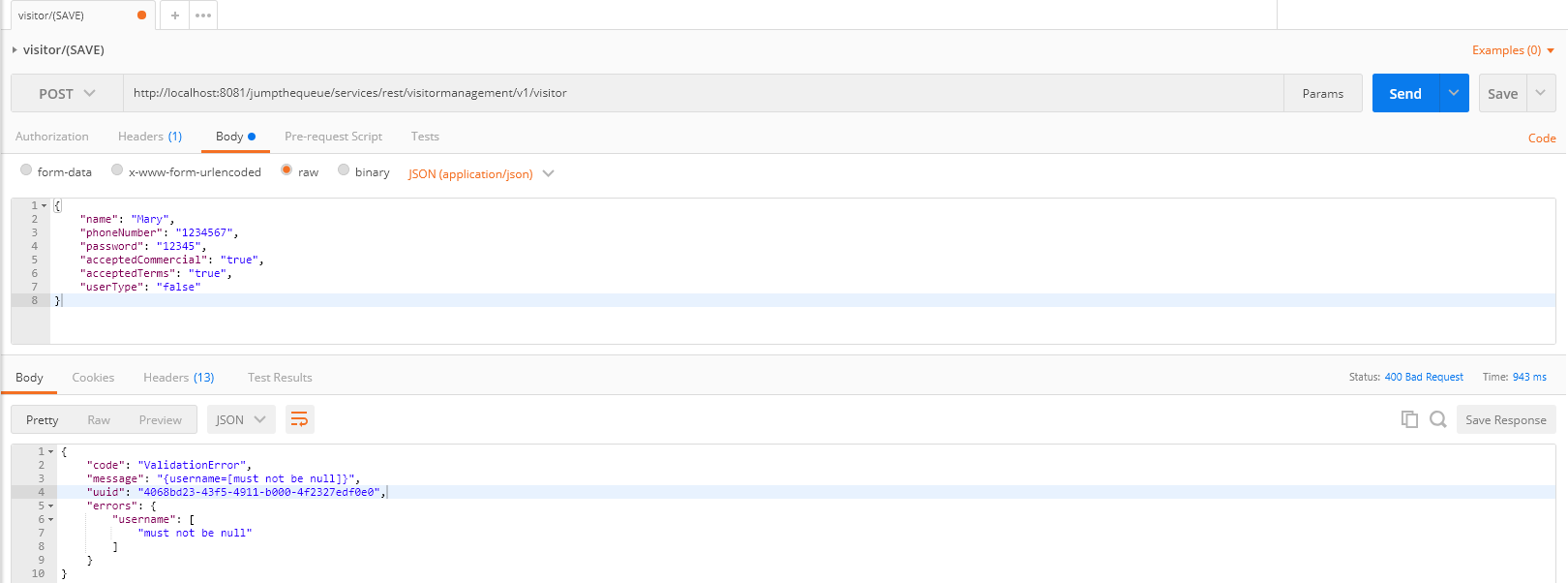Open the Params editor
The width and height of the screenshot is (1568, 583).
1323,93
